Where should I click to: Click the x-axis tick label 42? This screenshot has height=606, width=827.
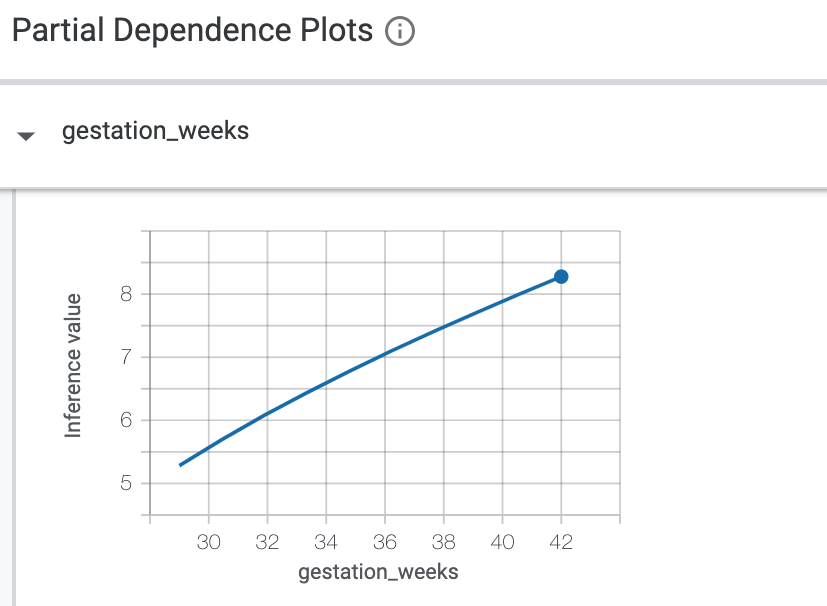[561, 541]
